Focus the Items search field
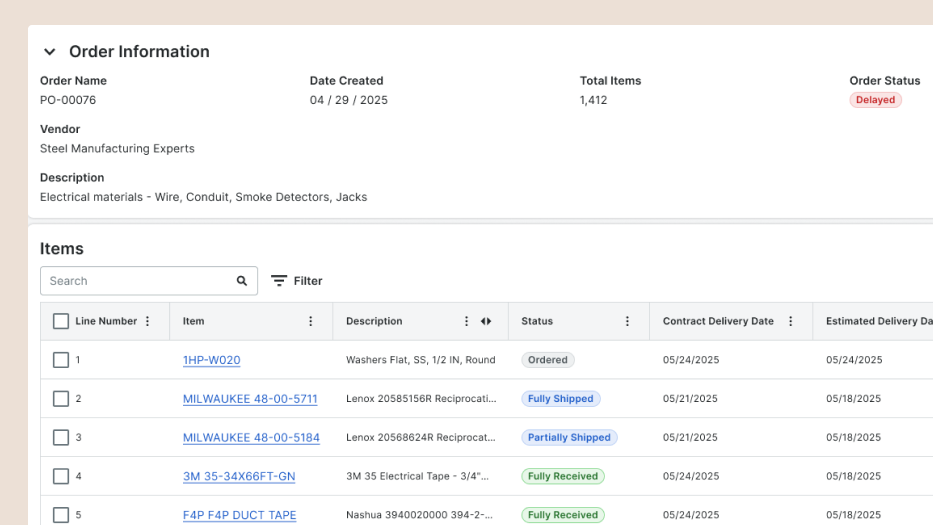 pyautogui.click(x=149, y=281)
